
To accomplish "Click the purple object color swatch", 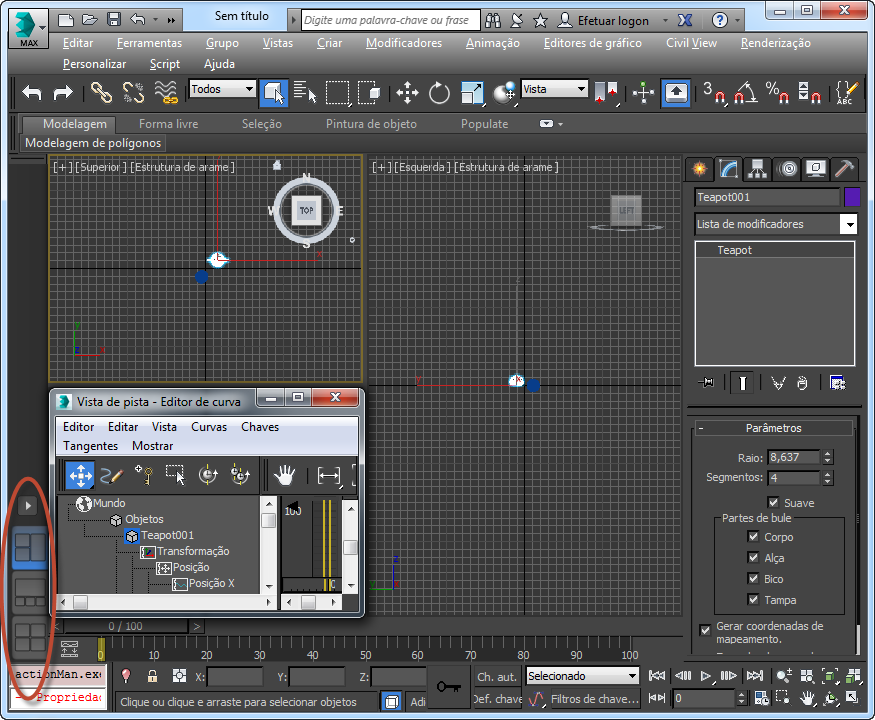I will point(852,197).
